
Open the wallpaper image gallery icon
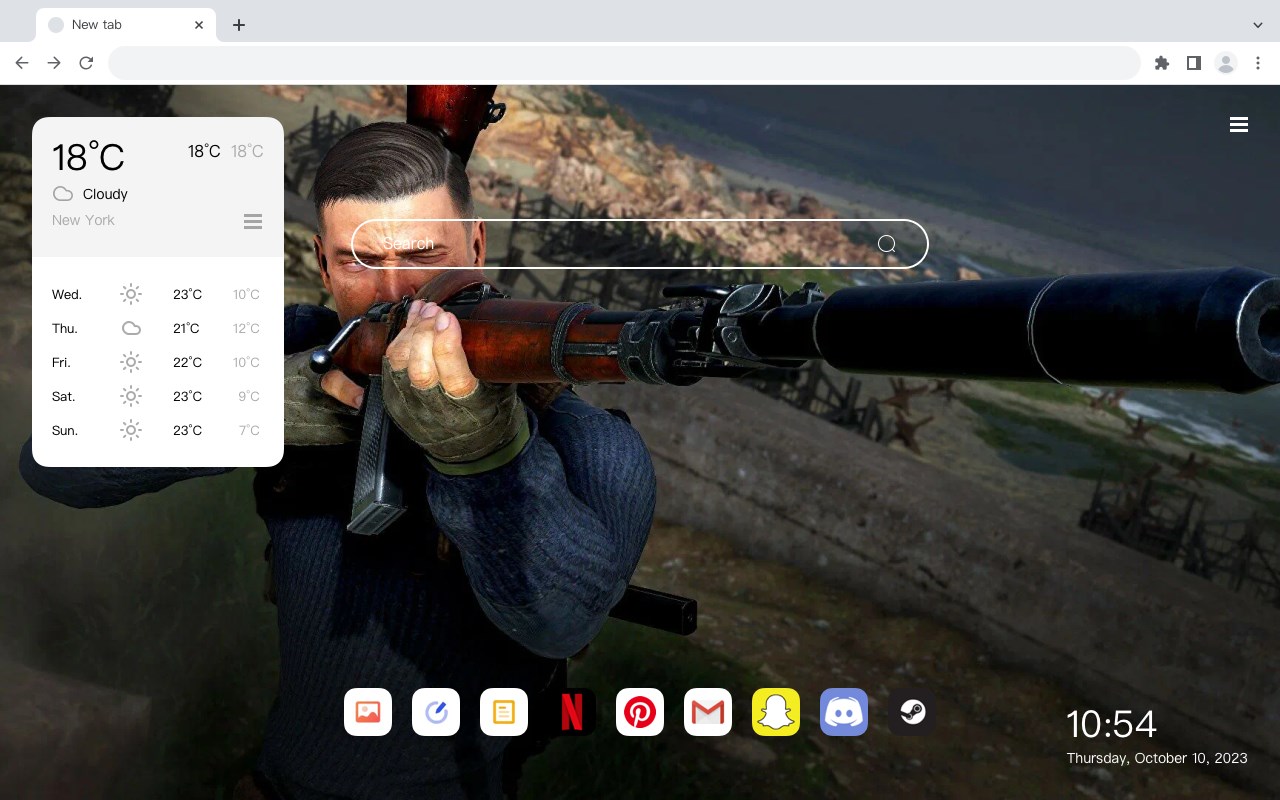click(368, 712)
